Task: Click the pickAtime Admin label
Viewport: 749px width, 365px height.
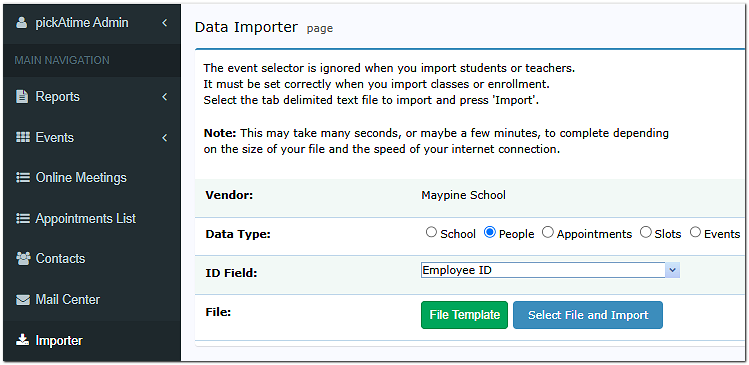Action: click(82, 23)
